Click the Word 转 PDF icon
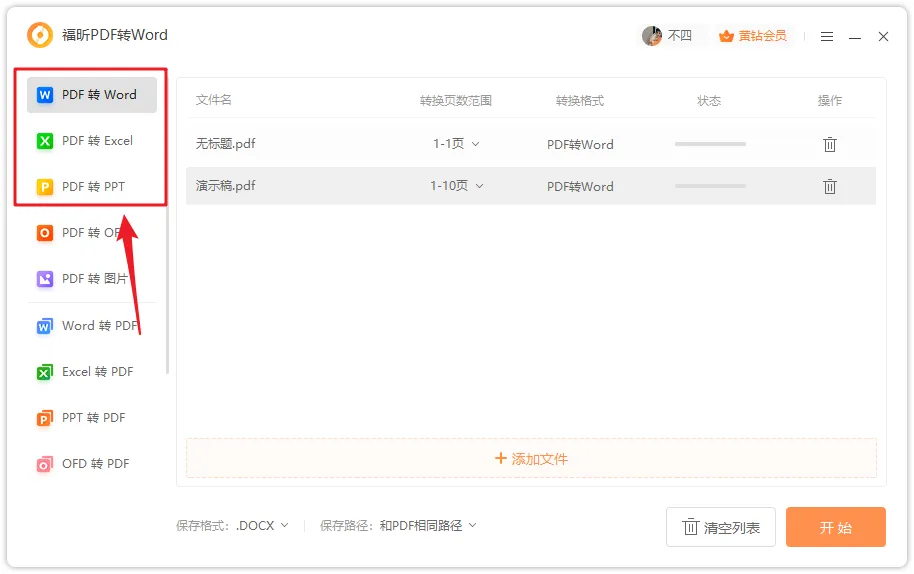This screenshot has width=914, height=574. coord(45,326)
